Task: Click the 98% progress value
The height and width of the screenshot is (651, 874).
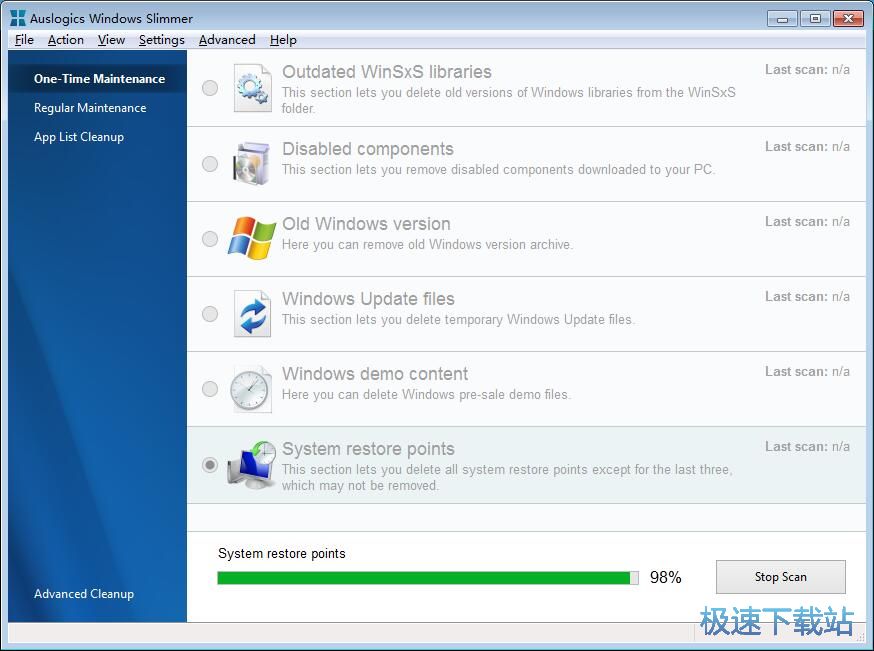Action: coord(666,577)
